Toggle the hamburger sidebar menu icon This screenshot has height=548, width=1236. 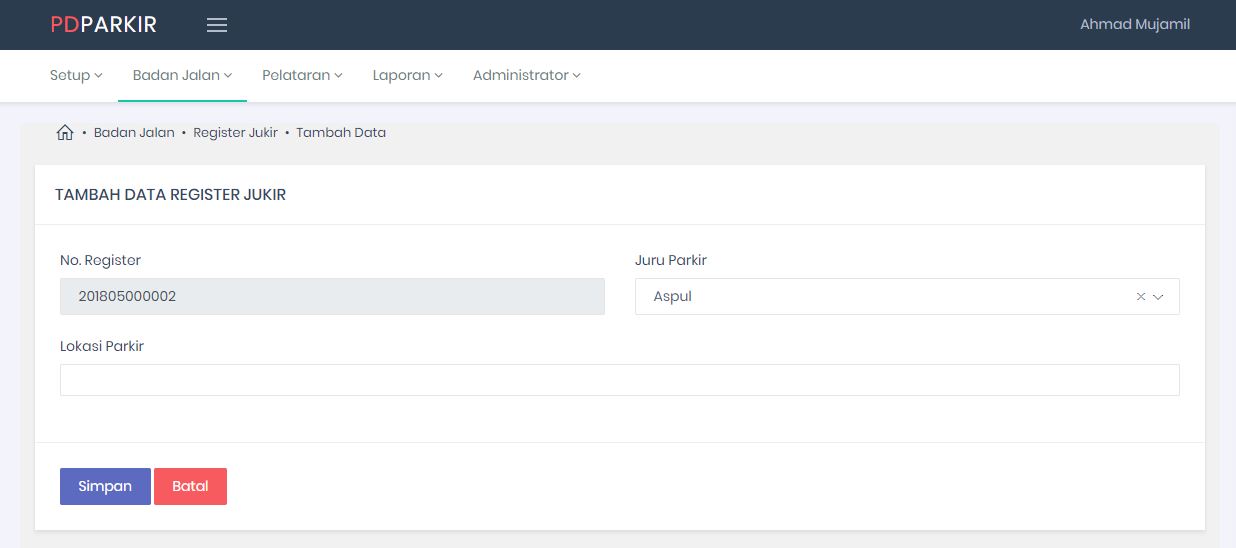click(217, 25)
